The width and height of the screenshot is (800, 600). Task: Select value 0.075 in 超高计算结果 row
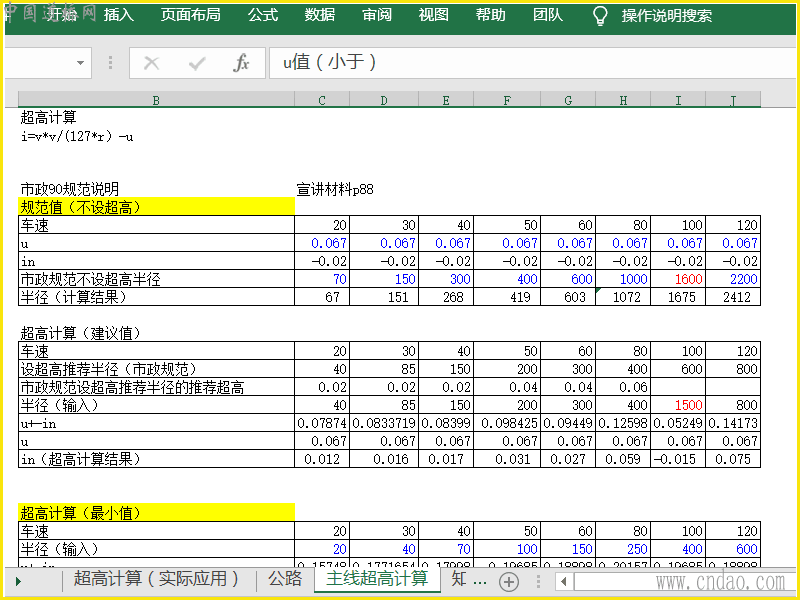click(733, 459)
